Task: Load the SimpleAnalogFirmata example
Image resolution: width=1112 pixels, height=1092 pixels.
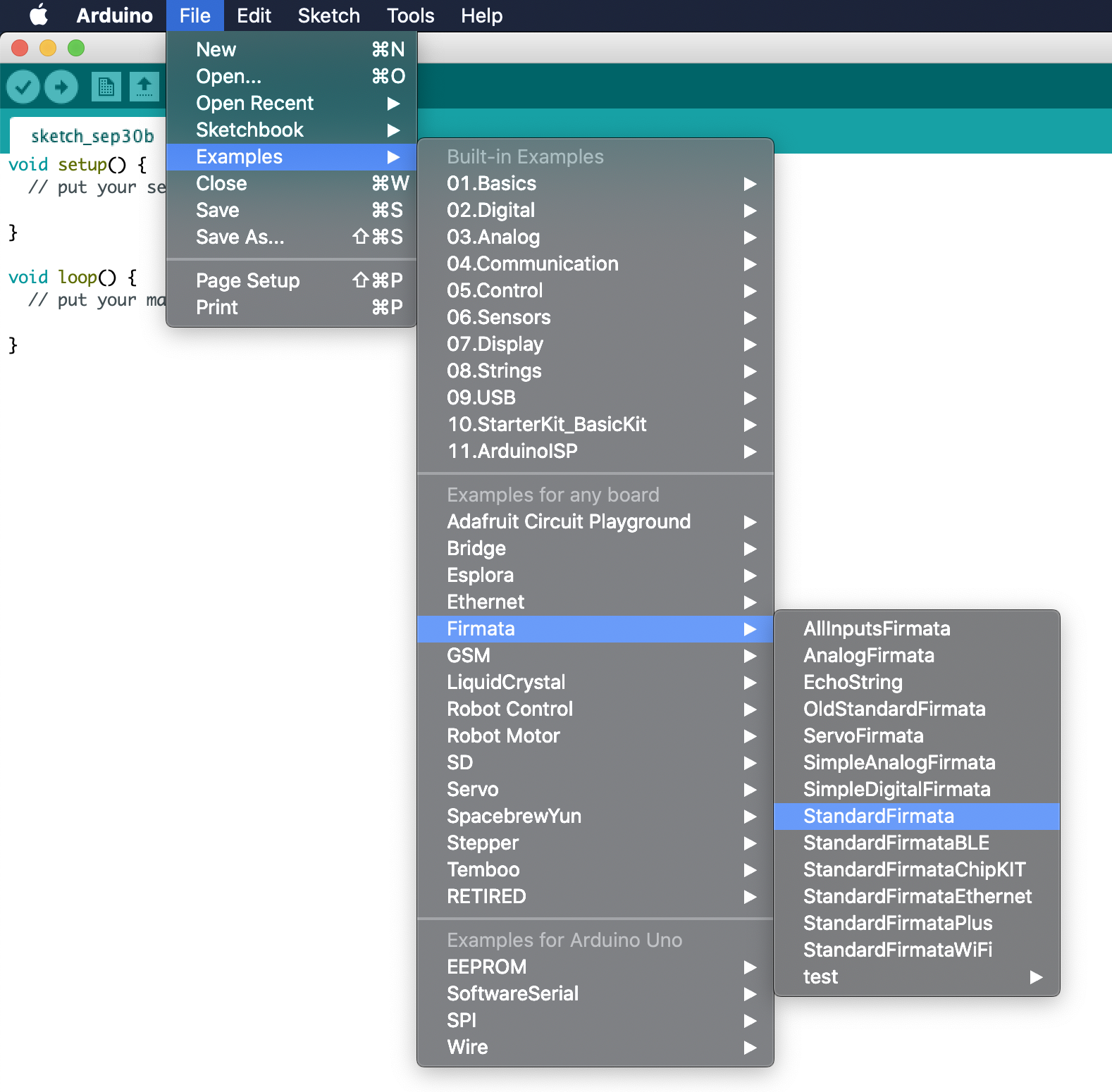Action: click(917, 762)
